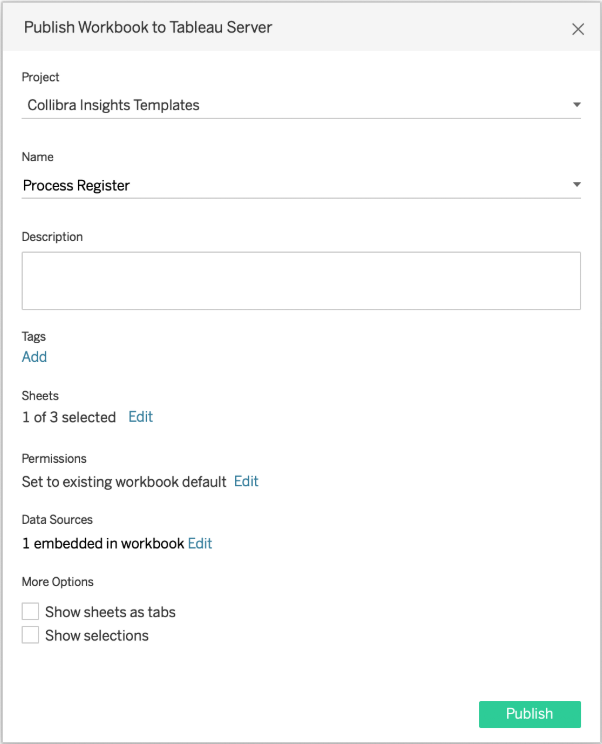Click the "Show sheets as tabs" label text
602x744 pixels.
110,611
